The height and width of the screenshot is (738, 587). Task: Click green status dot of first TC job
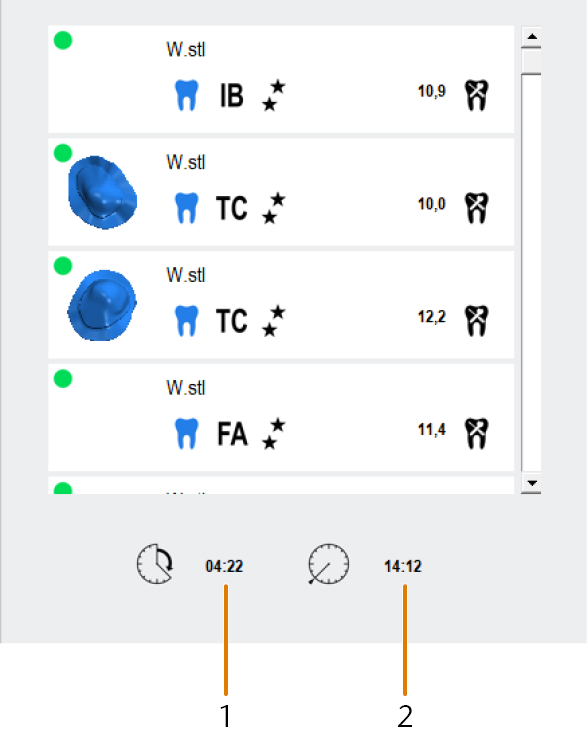click(63, 153)
